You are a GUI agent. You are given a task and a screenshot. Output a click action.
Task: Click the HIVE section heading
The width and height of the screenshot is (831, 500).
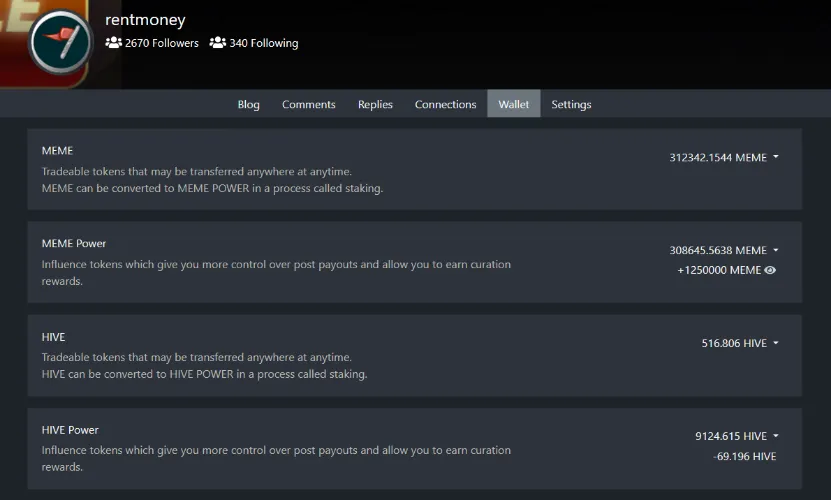(54, 337)
